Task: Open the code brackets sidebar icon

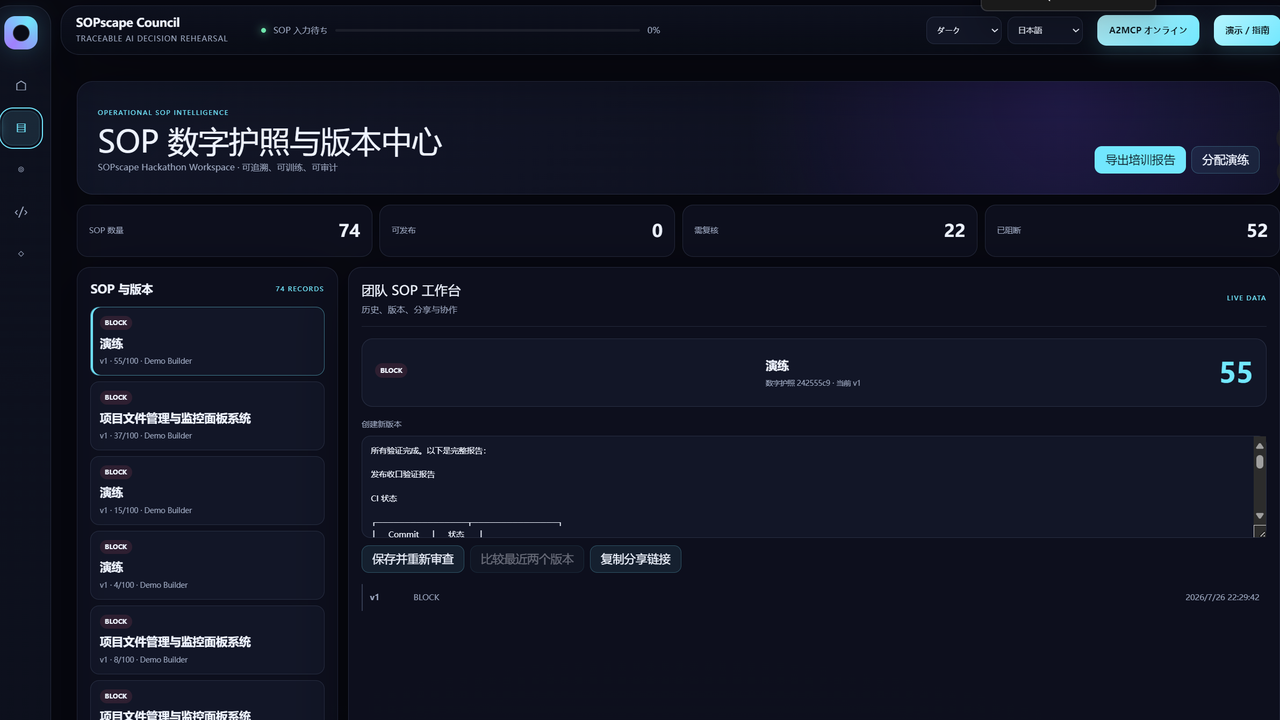Action: pyautogui.click(x=21, y=212)
